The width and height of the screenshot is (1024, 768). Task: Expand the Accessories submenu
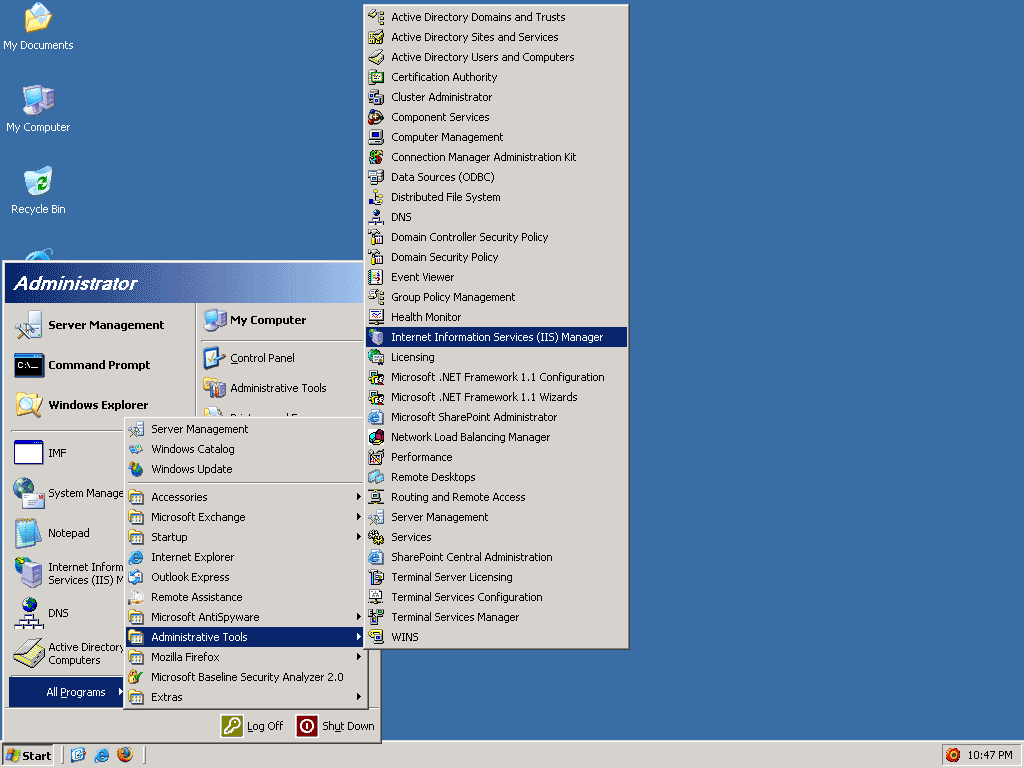pos(245,497)
